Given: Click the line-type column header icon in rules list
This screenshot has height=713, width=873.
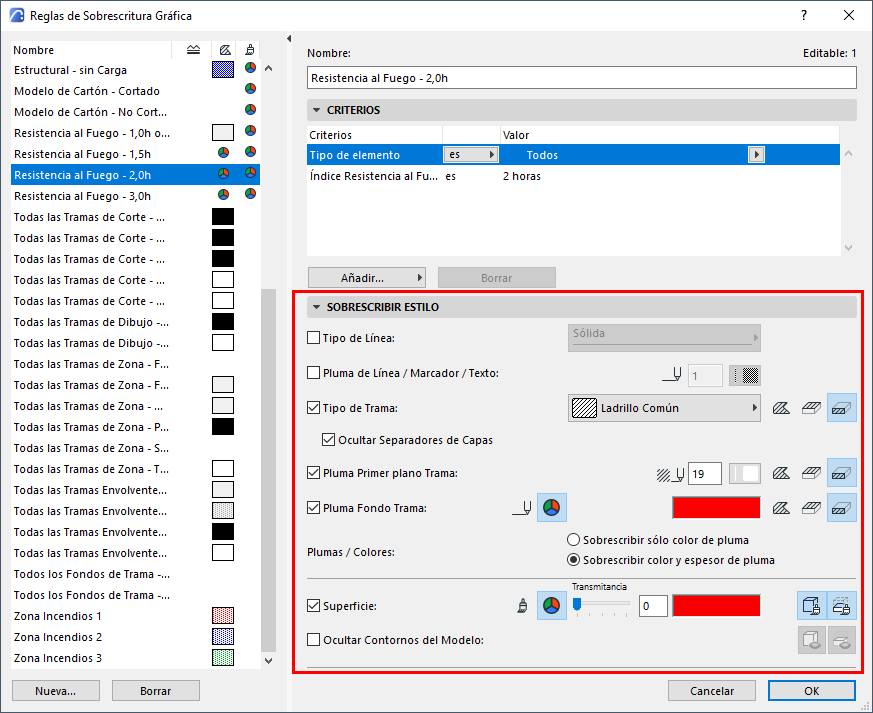Looking at the screenshot, I should coord(193,50).
